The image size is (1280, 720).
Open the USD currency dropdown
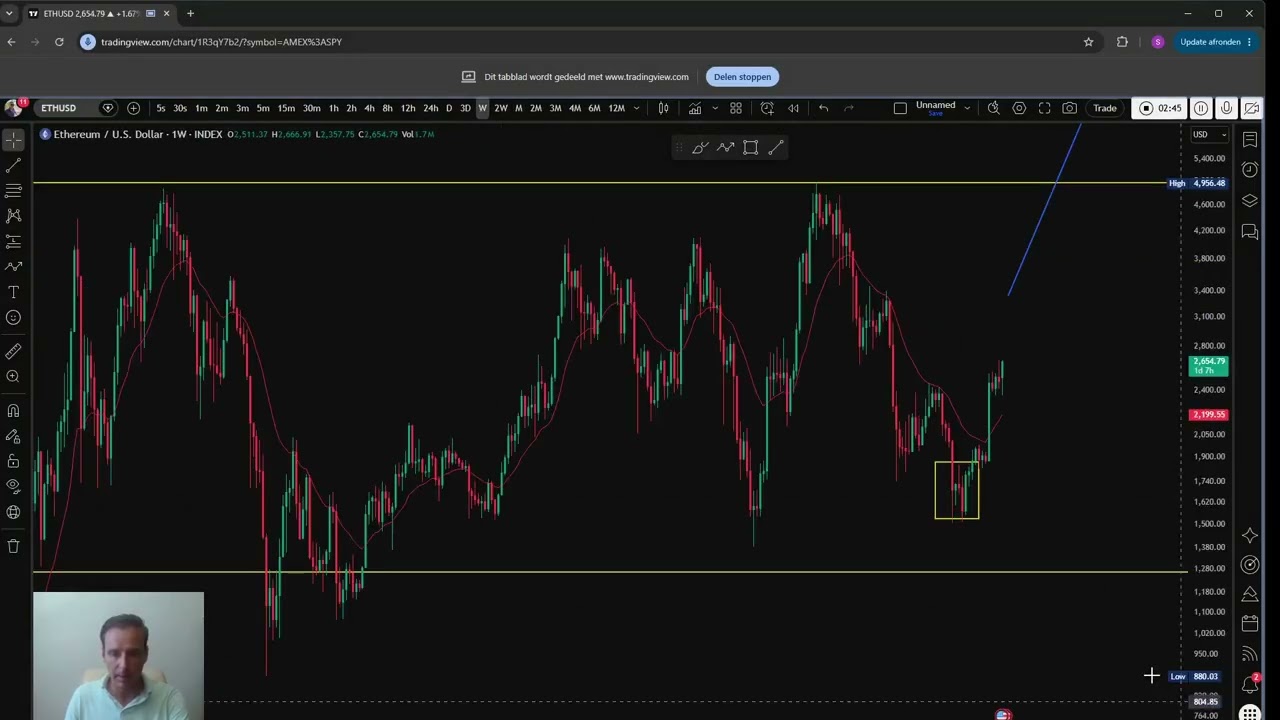1209,135
